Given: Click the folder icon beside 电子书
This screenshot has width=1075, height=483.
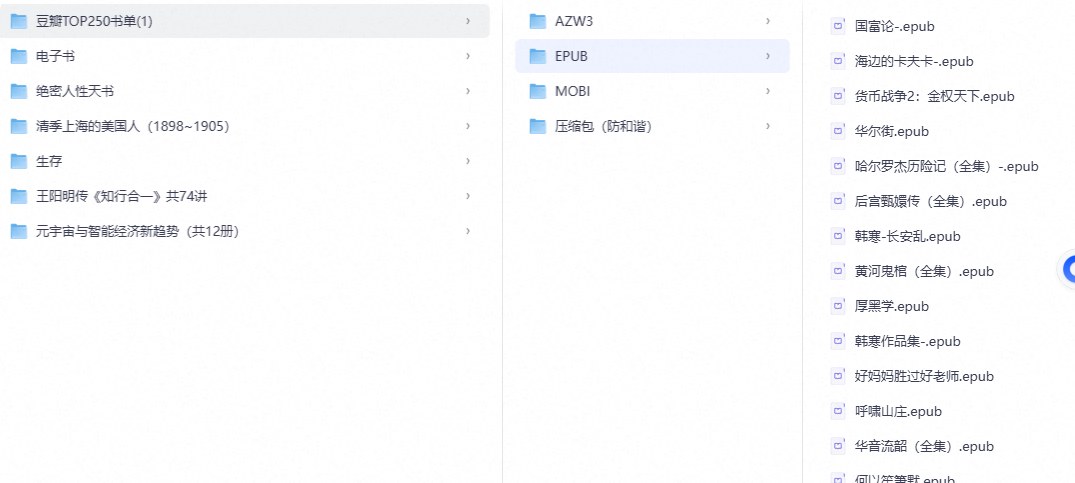Looking at the screenshot, I should point(19,56).
